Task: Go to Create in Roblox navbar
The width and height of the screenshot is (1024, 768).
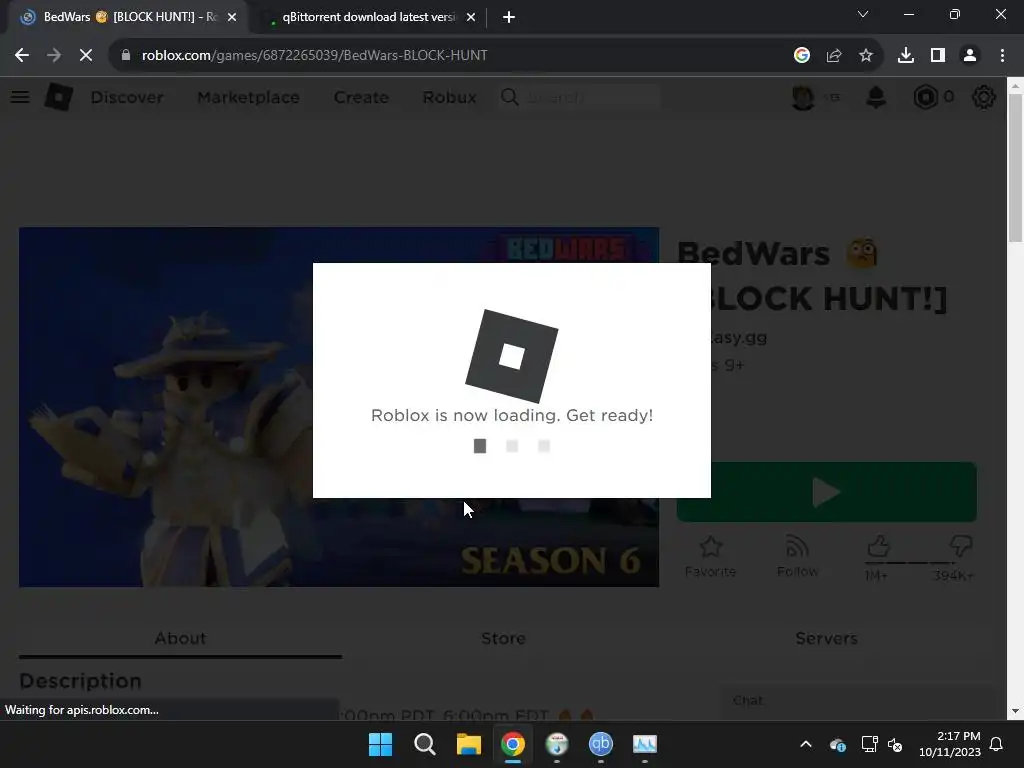Action: point(361,97)
